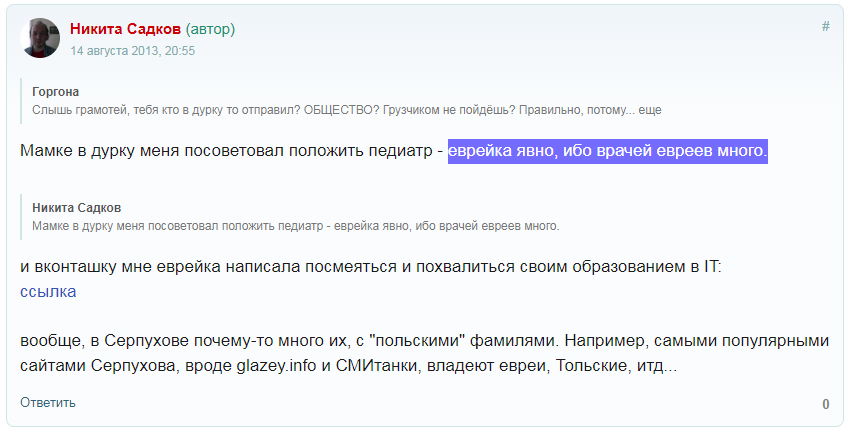Click the comment rating counter showing 0
The image size is (855, 428).
point(826,404)
